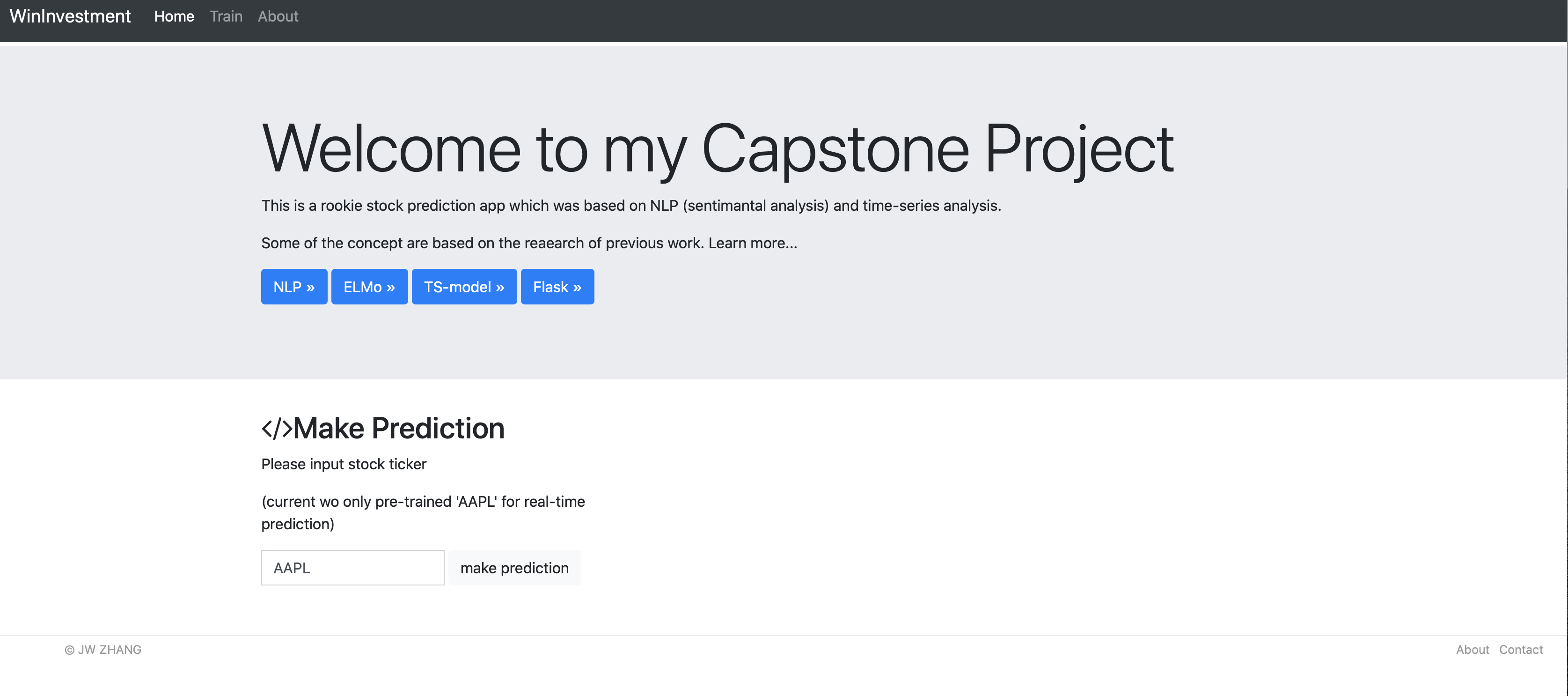Click the 'Please input stock ticker' label
This screenshot has height=696, width=1568.
coord(343,464)
